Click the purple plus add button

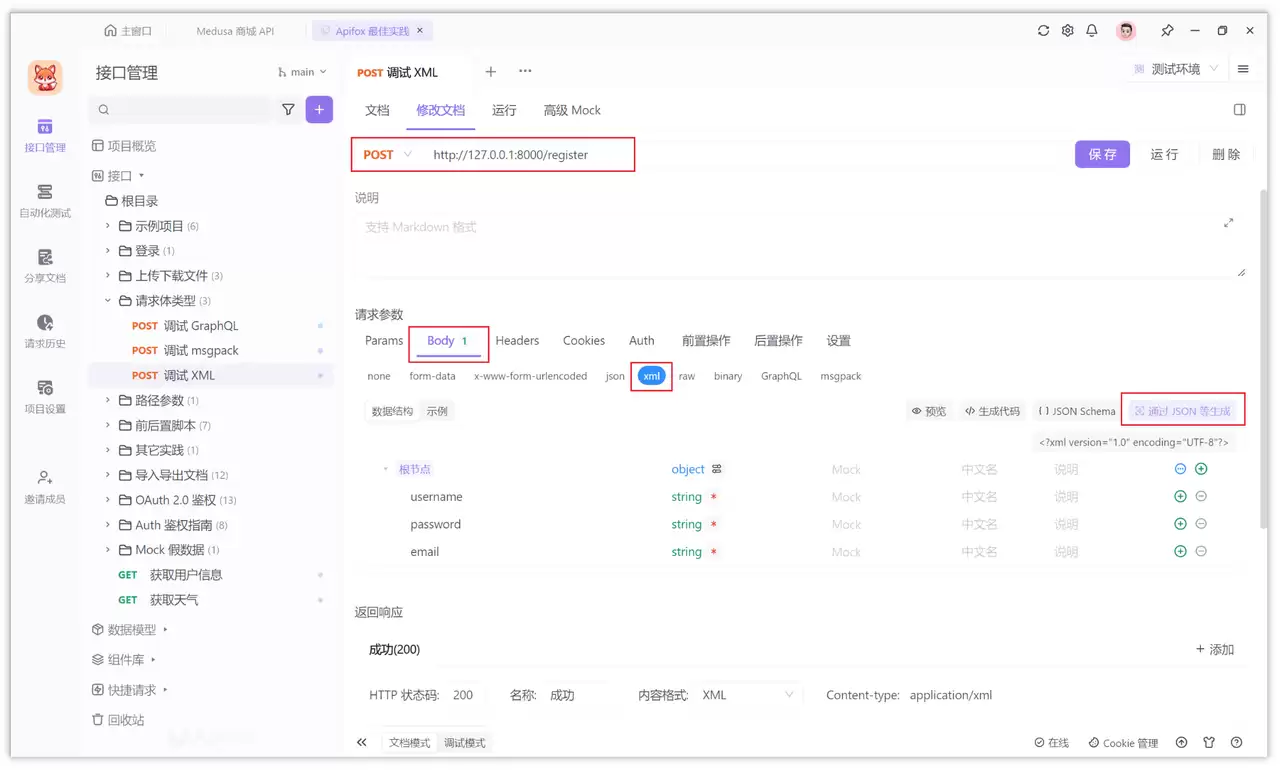pyautogui.click(x=319, y=109)
